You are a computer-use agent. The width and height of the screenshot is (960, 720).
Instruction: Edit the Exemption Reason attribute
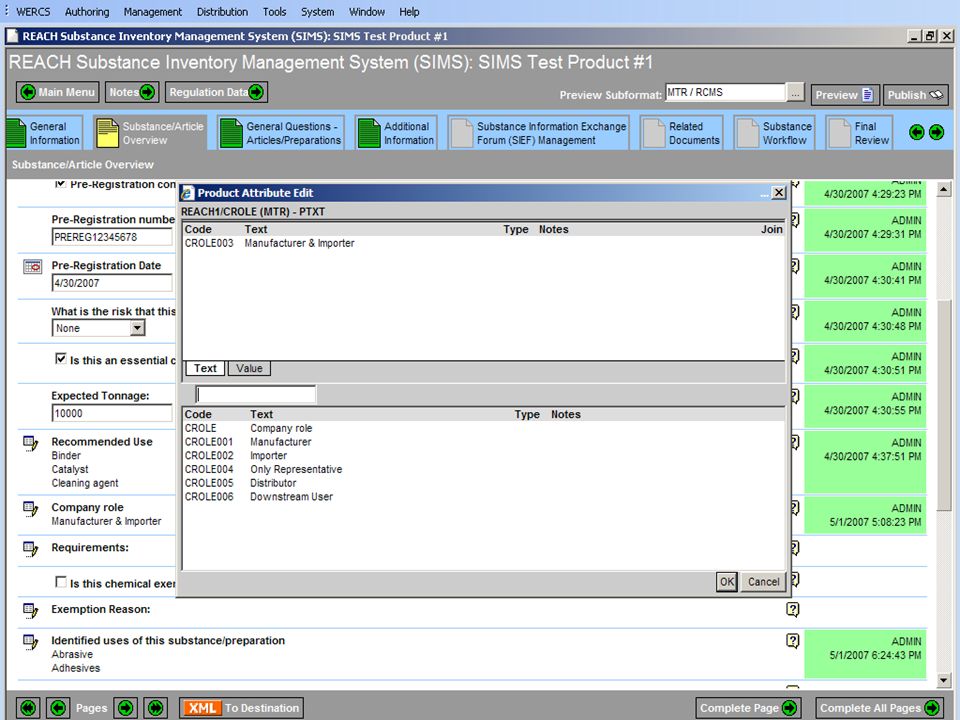click(x=31, y=610)
